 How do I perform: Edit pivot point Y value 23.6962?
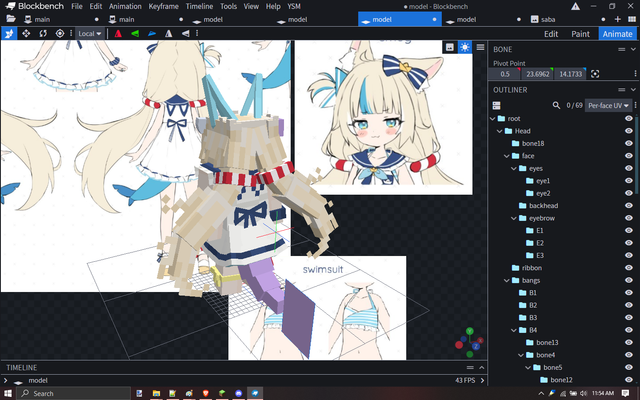538,74
